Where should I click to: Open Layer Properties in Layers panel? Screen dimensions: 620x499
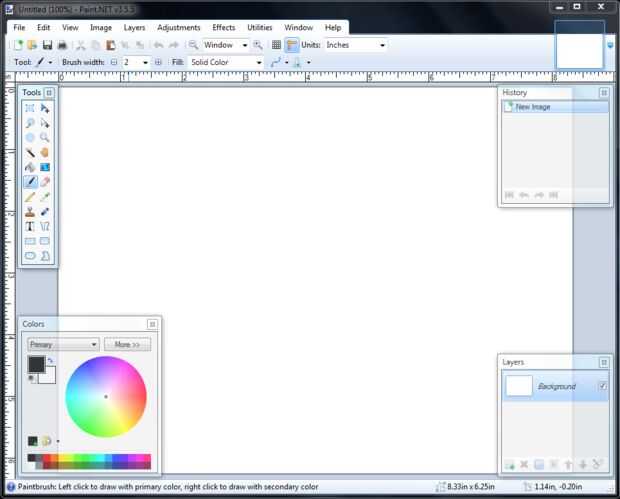click(x=597, y=465)
